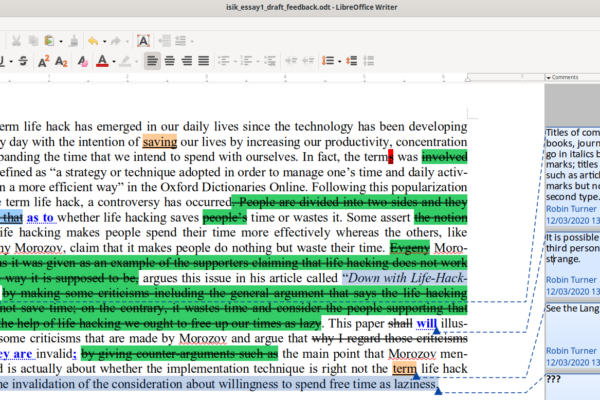Image resolution: width=600 pixels, height=400 pixels.
Task: Click the struck-through name 'Evgeny'
Action: click(409, 248)
